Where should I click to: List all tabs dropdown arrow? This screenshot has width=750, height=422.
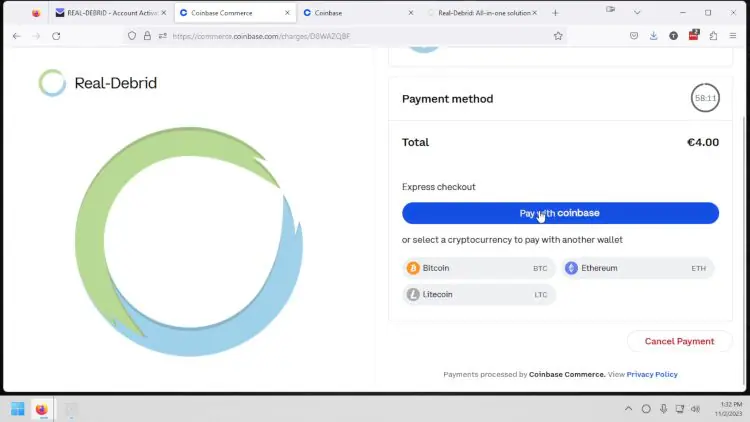pyautogui.click(x=637, y=13)
